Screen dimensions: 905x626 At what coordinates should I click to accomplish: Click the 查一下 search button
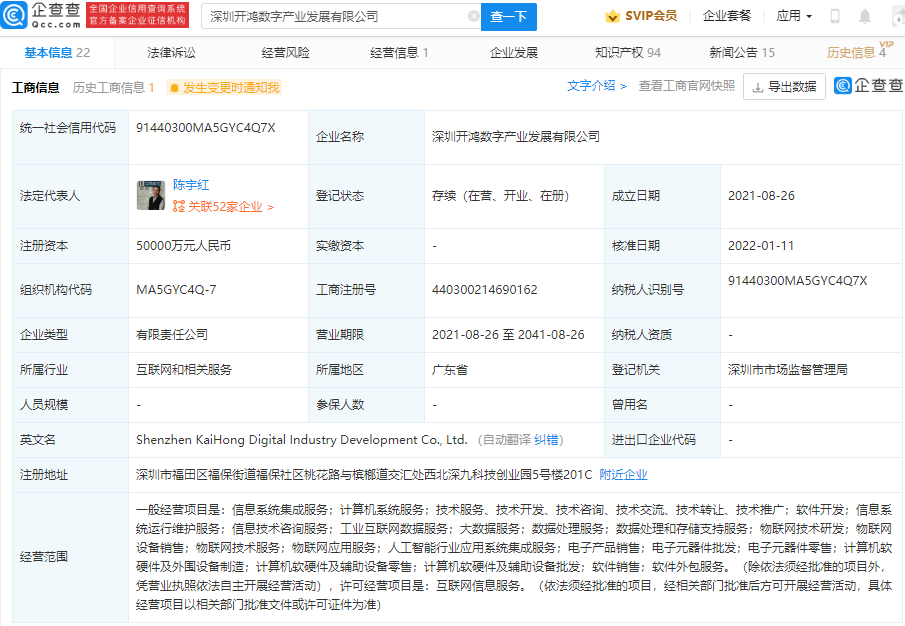pos(509,17)
